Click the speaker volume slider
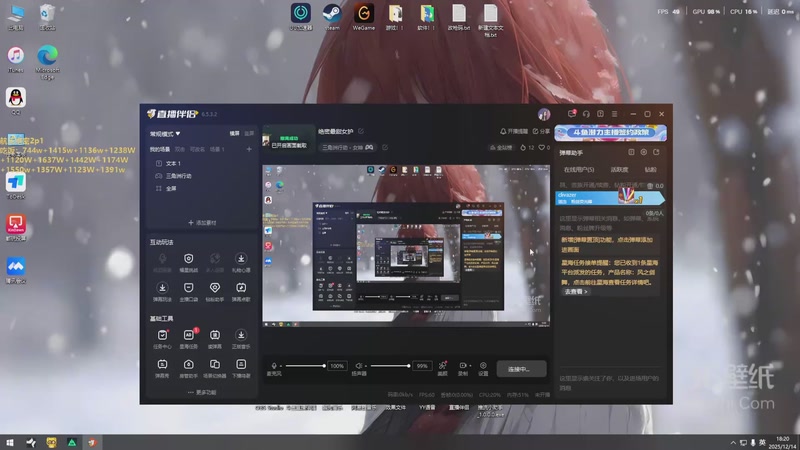Image resolution: width=800 pixels, height=450 pixels. pyautogui.click(x=390, y=366)
